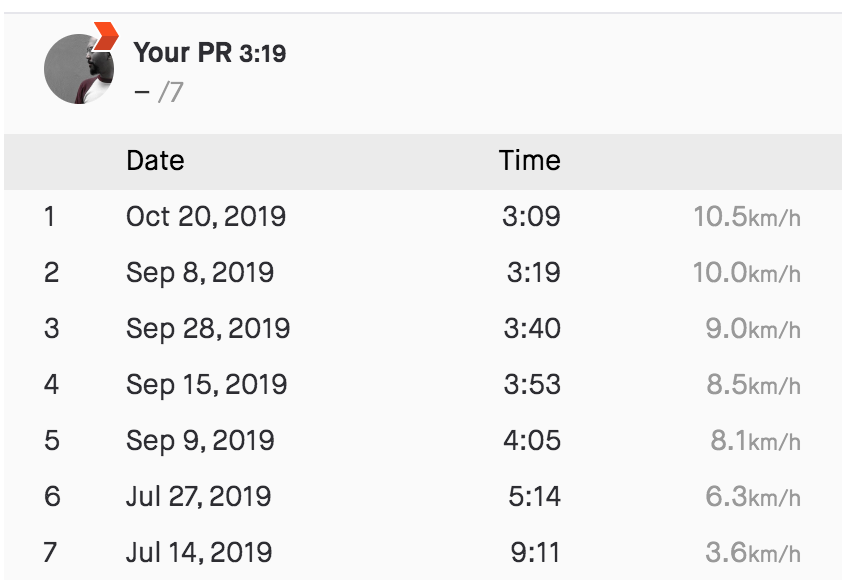Click the 3.6km/h speed value
The image size is (850, 580).
click(753, 552)
